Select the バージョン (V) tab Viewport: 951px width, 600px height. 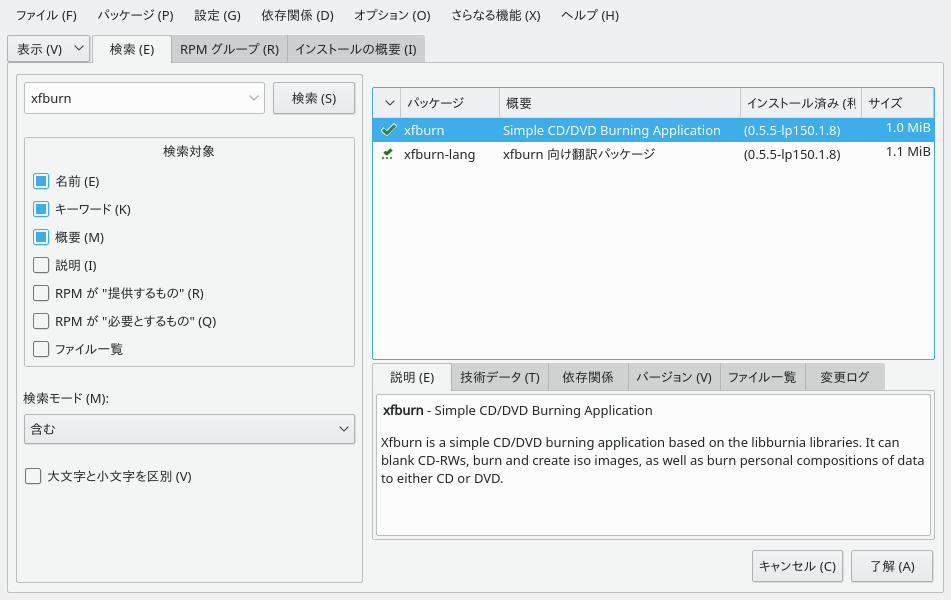(x=674, y=377)
